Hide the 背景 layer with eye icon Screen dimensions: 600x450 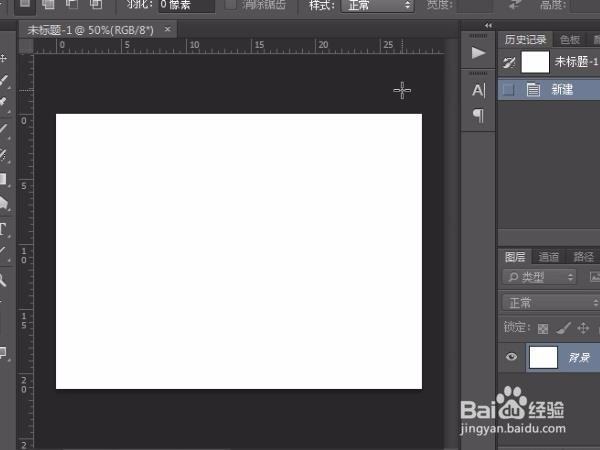[511, 357]
